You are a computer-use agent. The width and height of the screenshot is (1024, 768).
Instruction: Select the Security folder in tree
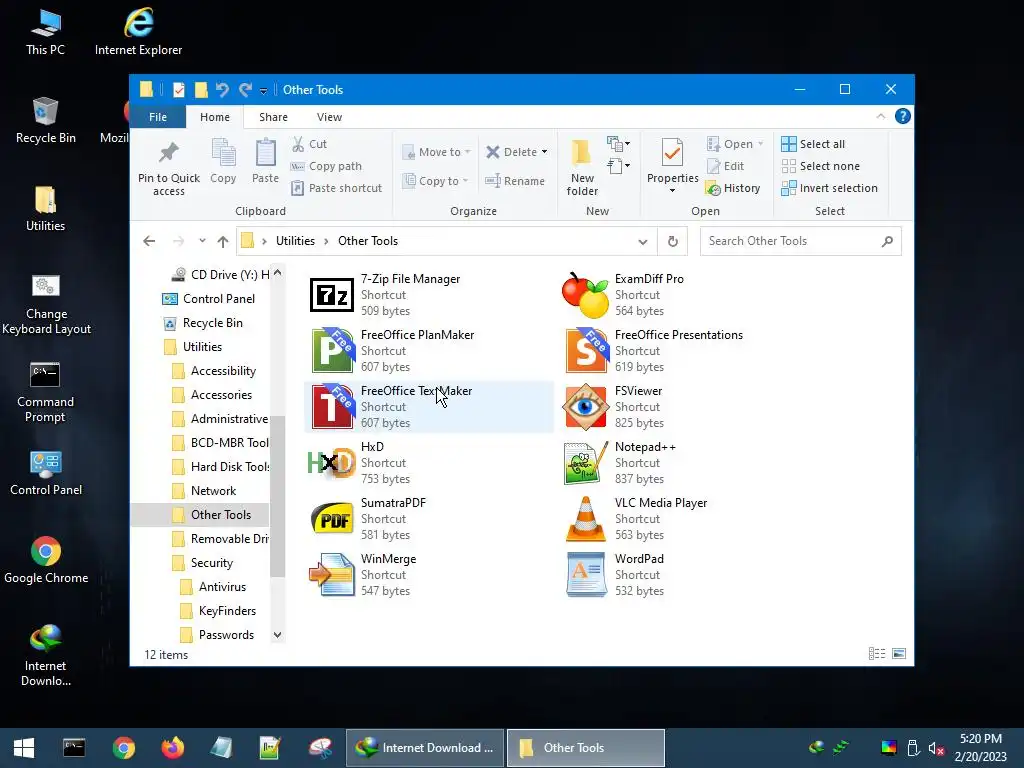(202, 562)
